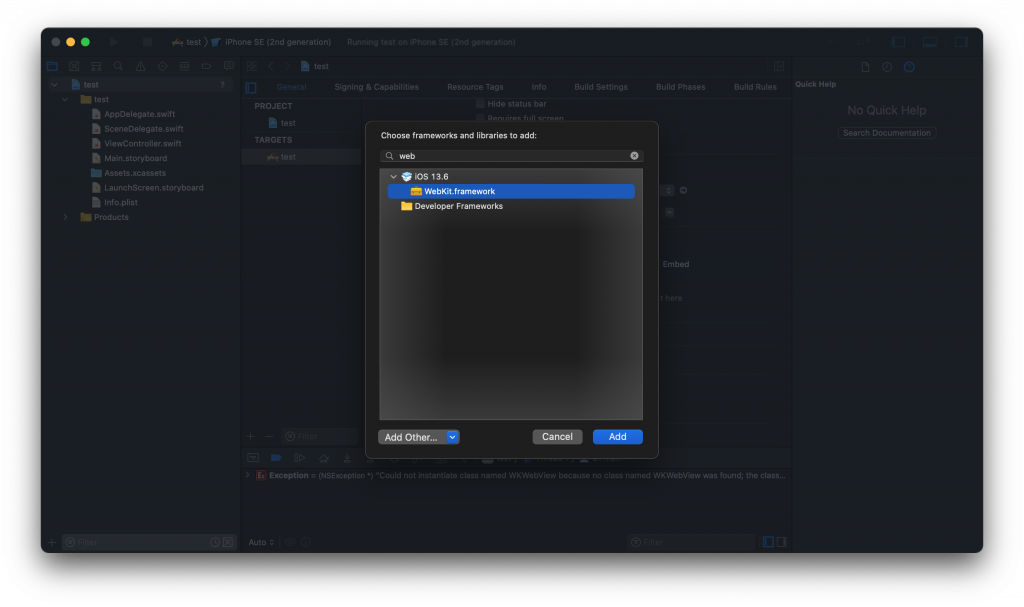This screenshot has height=607, width=1024.
Task: Open the Symbol navigator icon
Action: point(96,66)
